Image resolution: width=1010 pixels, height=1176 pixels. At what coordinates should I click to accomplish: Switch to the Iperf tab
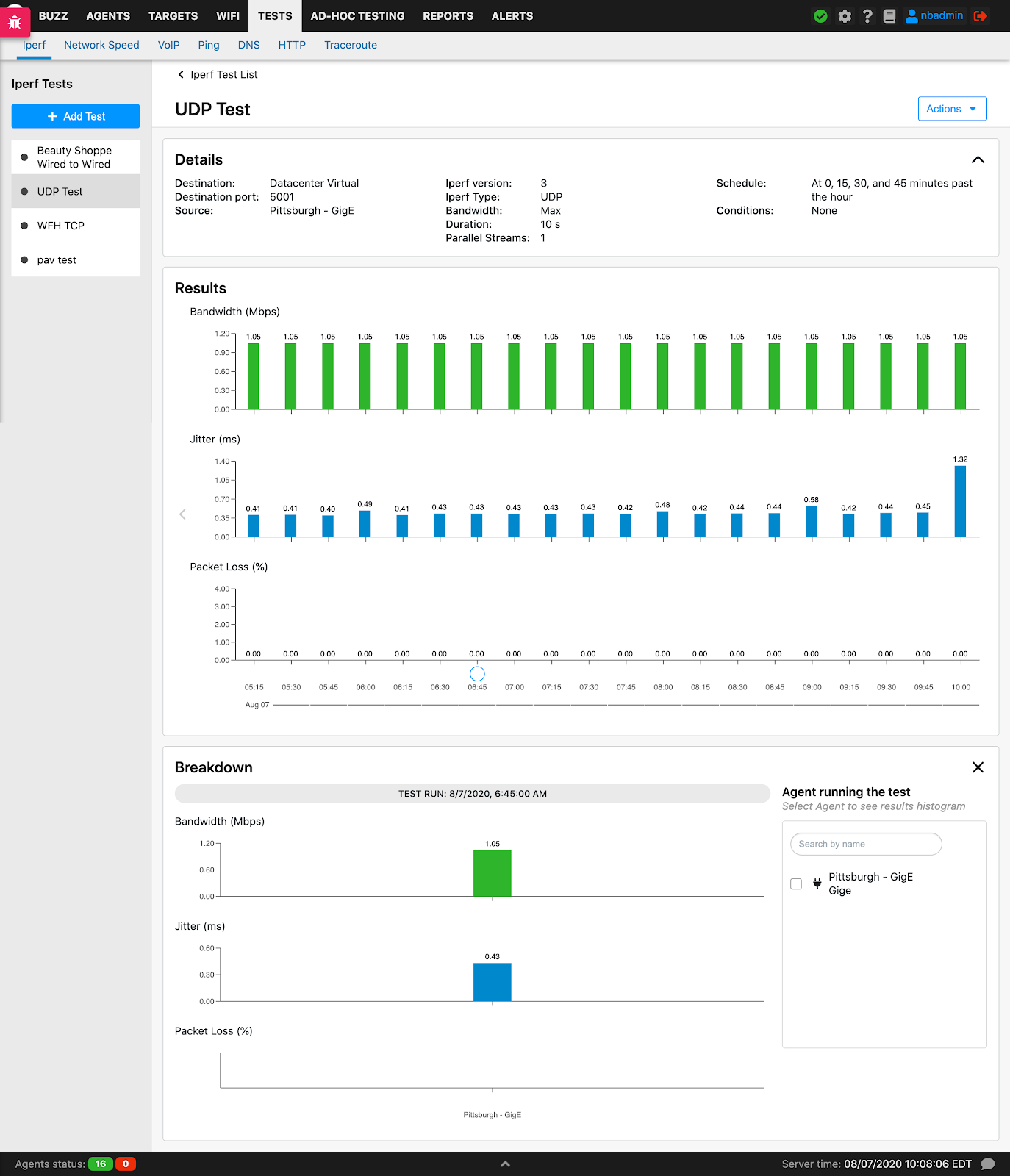point(34,45)
